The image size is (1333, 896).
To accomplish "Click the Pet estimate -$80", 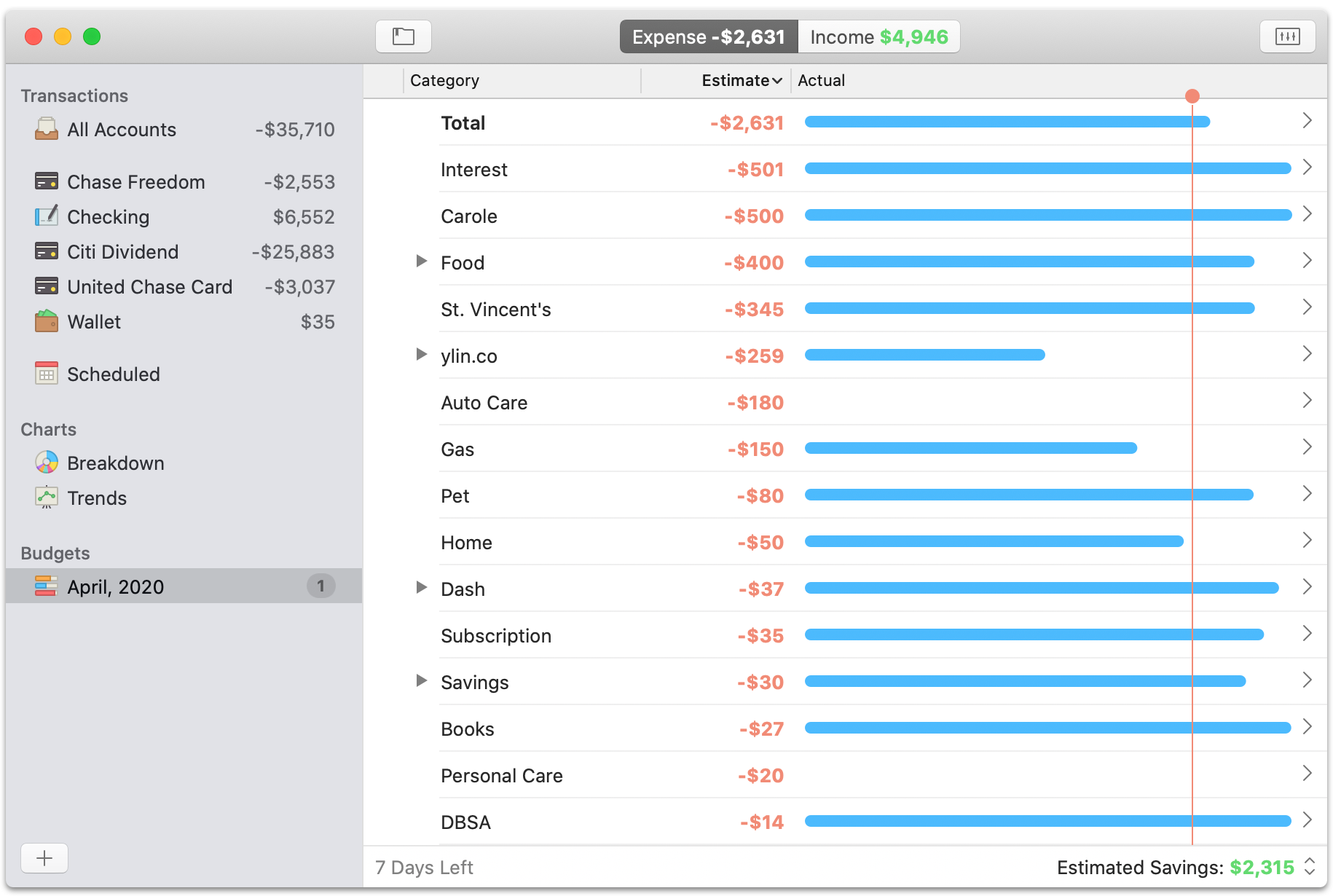I will pyautogui.click(x=760, y=496).
